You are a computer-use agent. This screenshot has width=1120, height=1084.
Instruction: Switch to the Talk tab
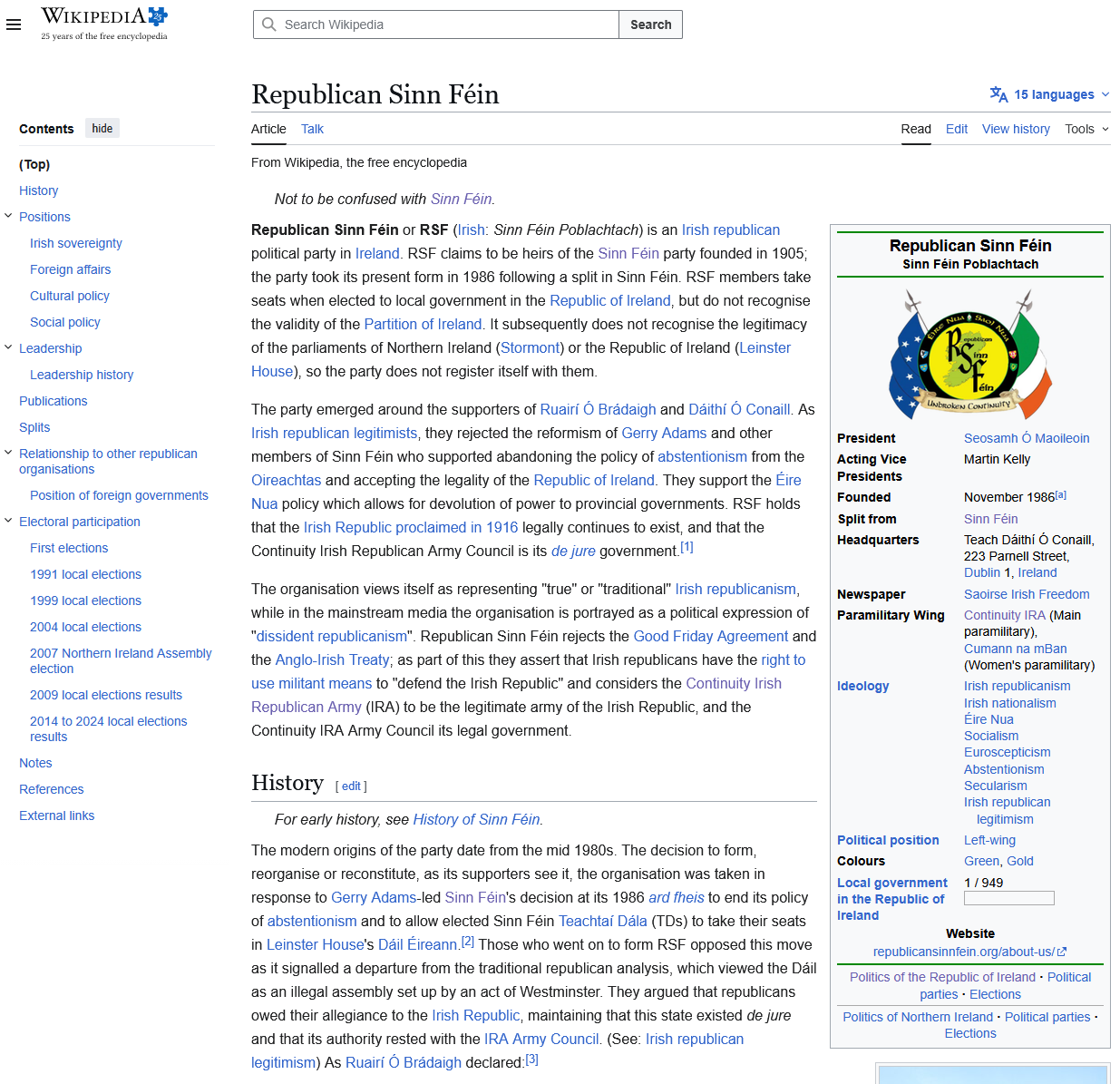click(312, 129)
